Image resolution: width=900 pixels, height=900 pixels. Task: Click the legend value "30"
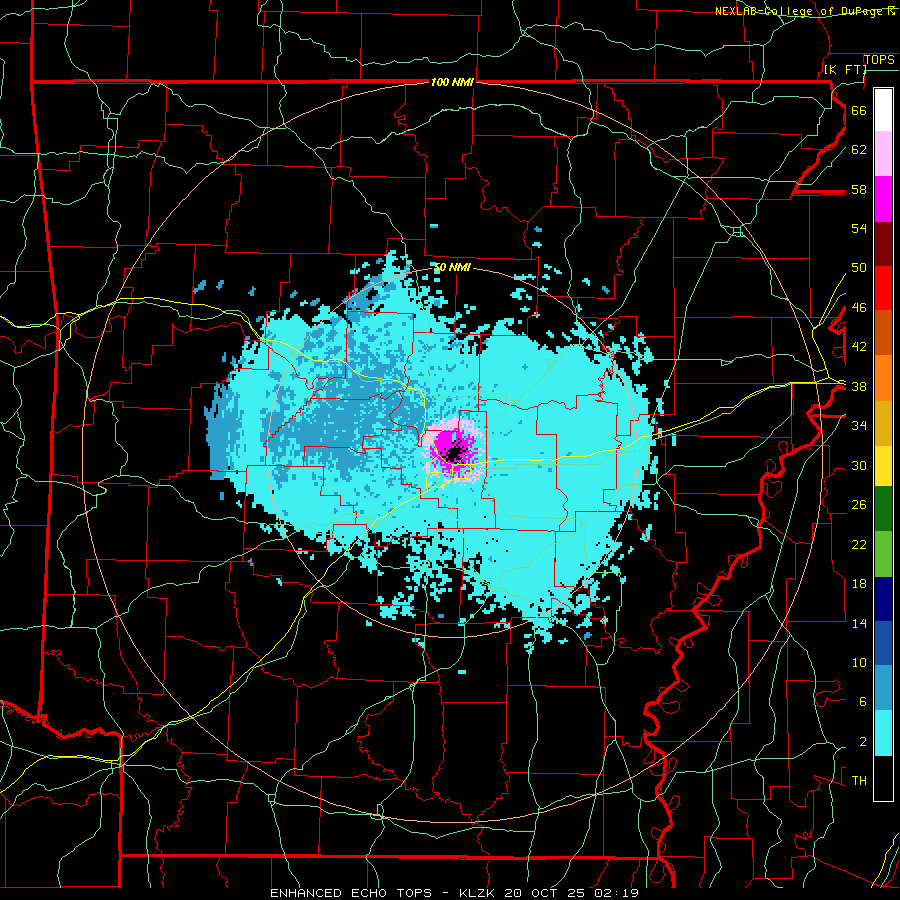859,465
